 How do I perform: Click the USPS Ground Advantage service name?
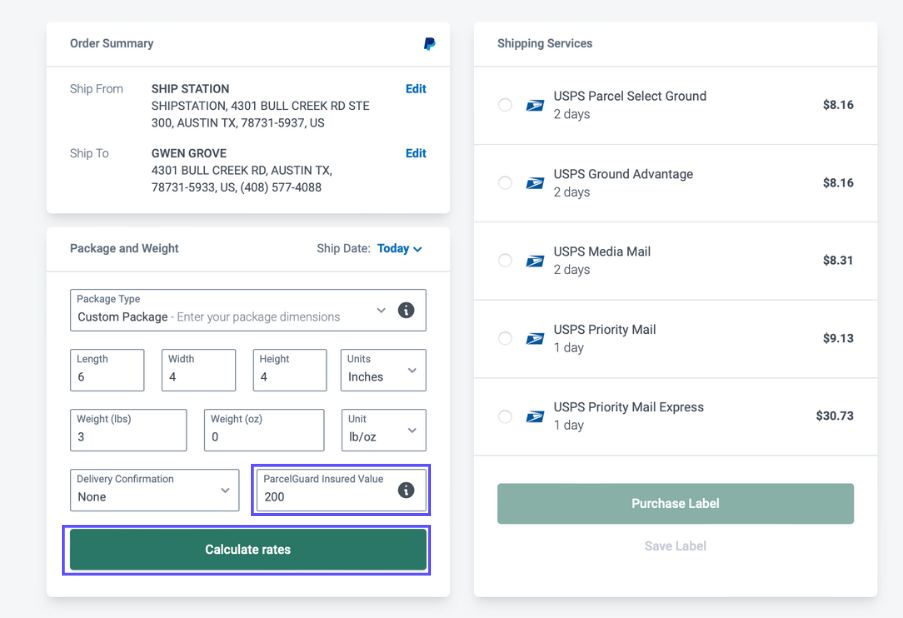[x=623, y=174]
